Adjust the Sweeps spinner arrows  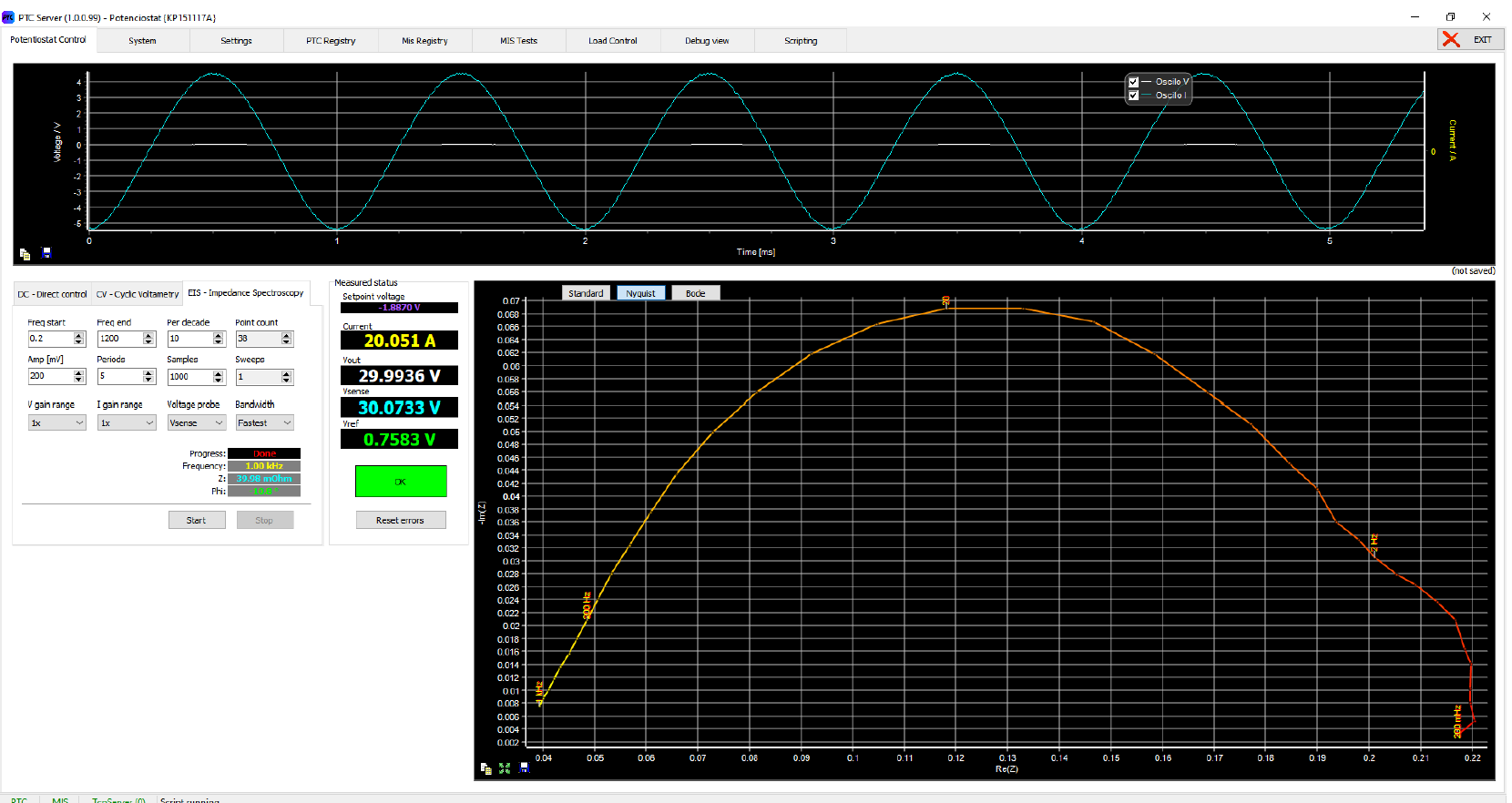(x=287, y=376)
